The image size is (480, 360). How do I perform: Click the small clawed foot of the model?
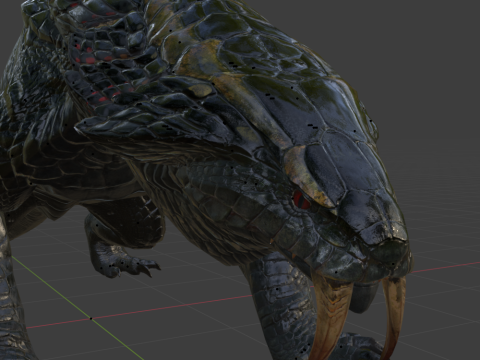click(x=125, y=262)
